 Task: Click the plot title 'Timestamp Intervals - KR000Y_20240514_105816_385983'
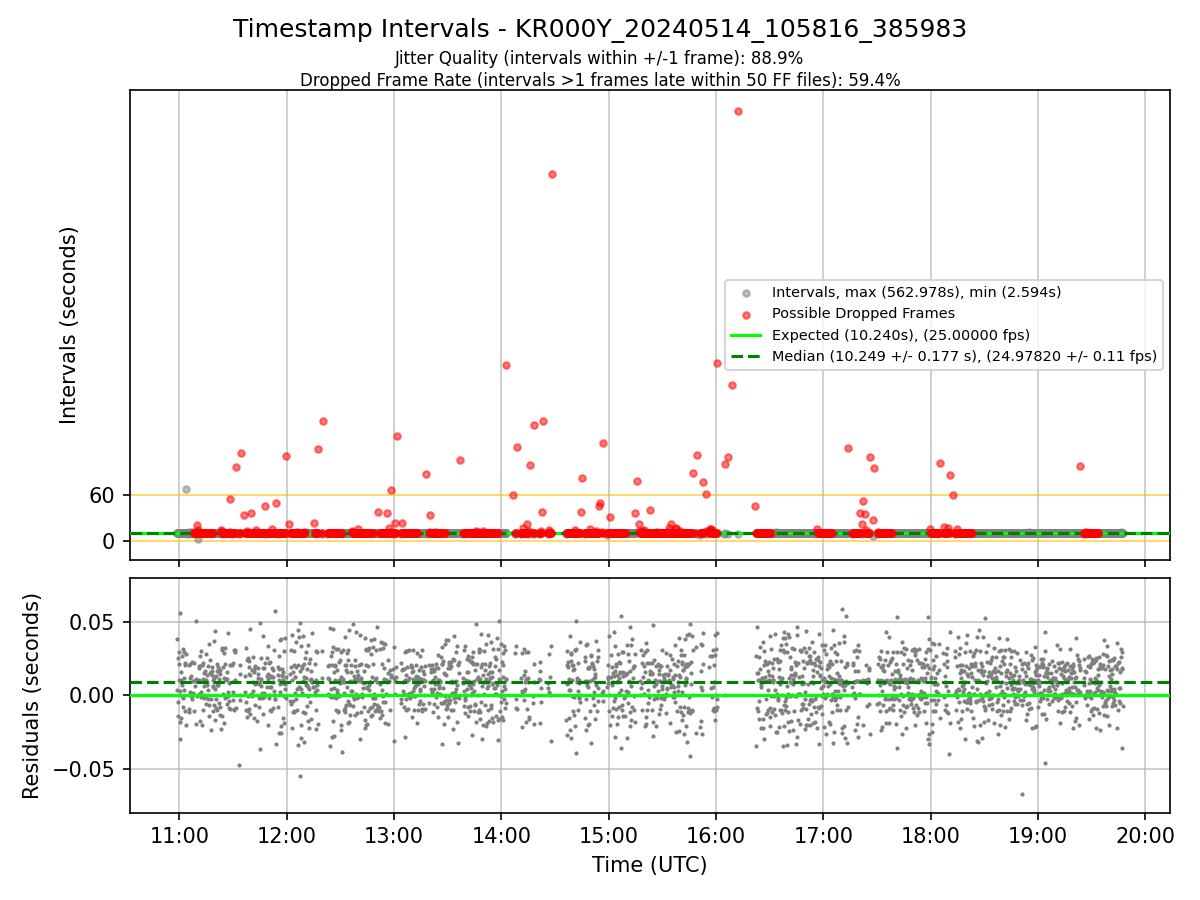(600, 29)
